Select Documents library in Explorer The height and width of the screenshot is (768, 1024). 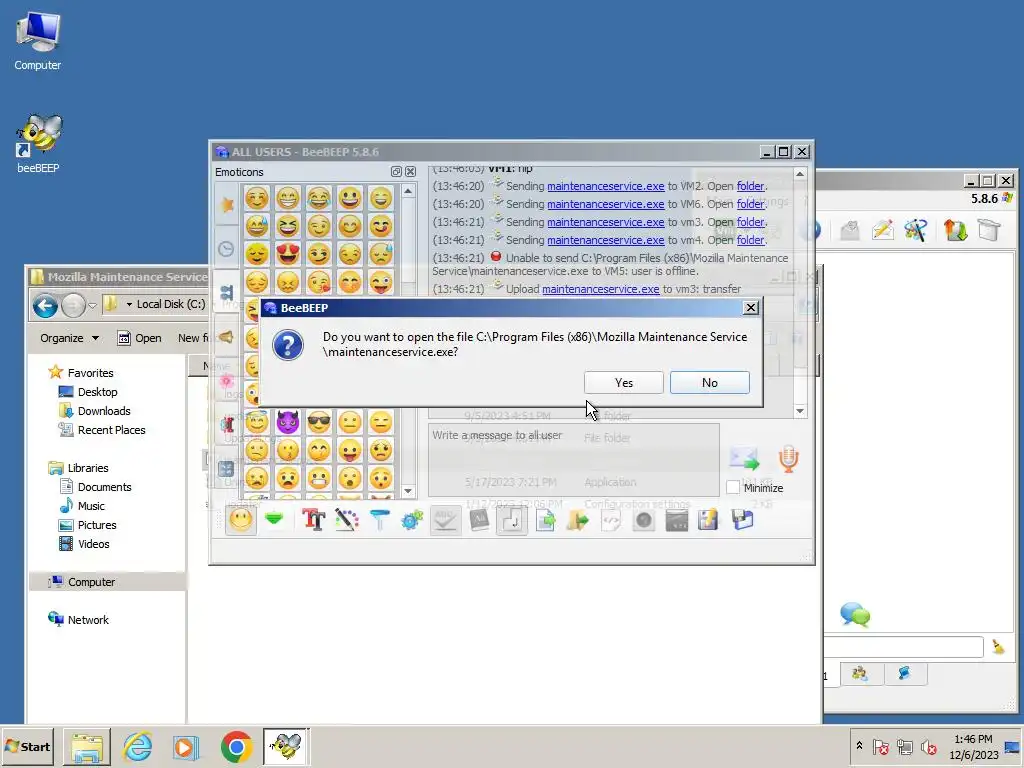click(95, 487)
